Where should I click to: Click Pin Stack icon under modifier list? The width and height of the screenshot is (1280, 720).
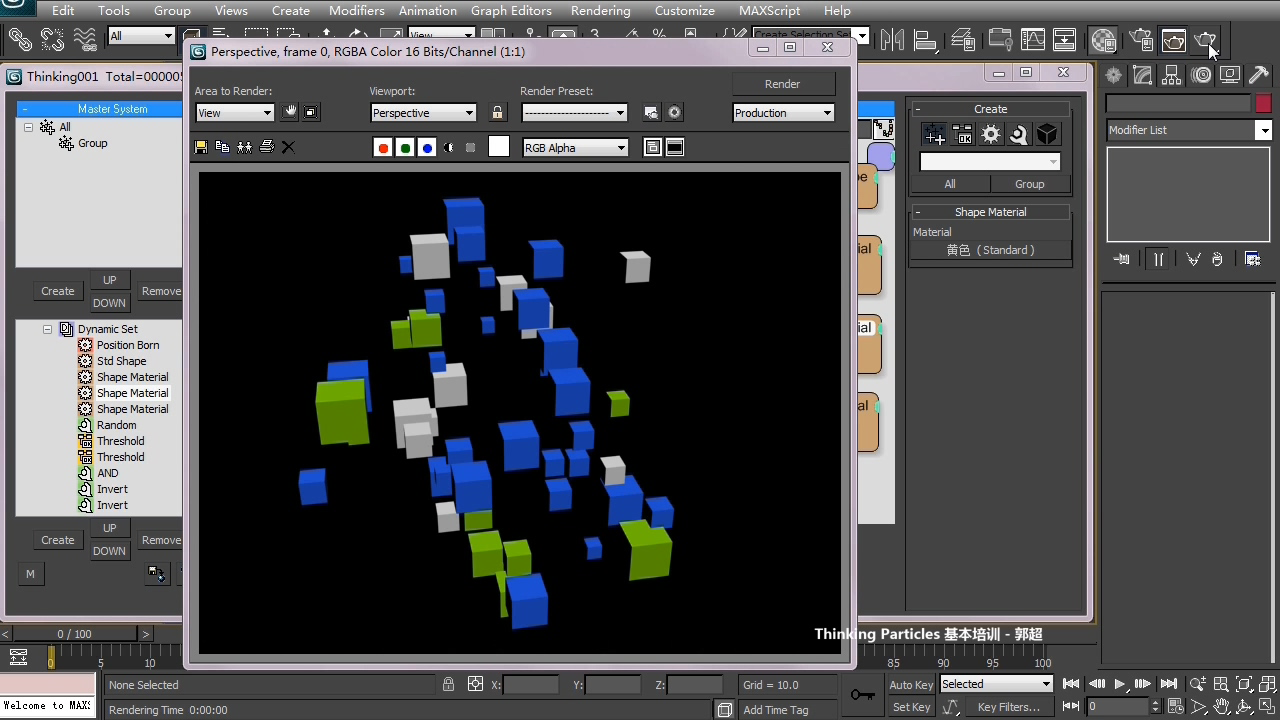[x=1122, y=259]
